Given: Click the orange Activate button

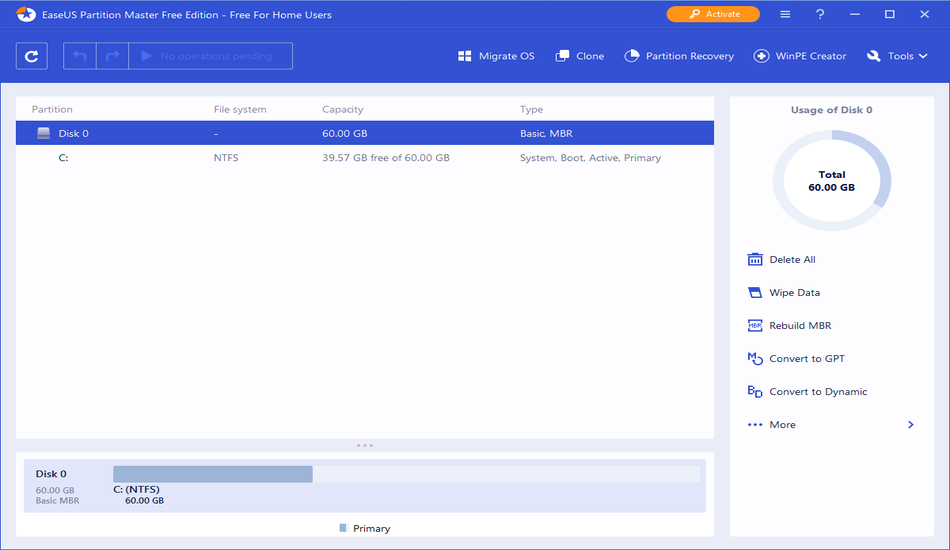Looking at the screenshot, I should (713, 14).
